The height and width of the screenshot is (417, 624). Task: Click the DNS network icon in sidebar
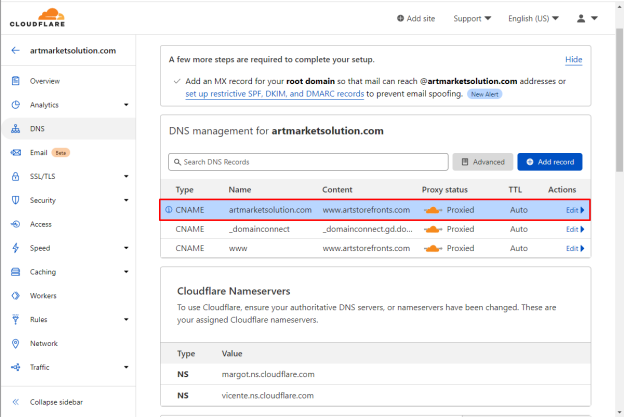[16, 129]
